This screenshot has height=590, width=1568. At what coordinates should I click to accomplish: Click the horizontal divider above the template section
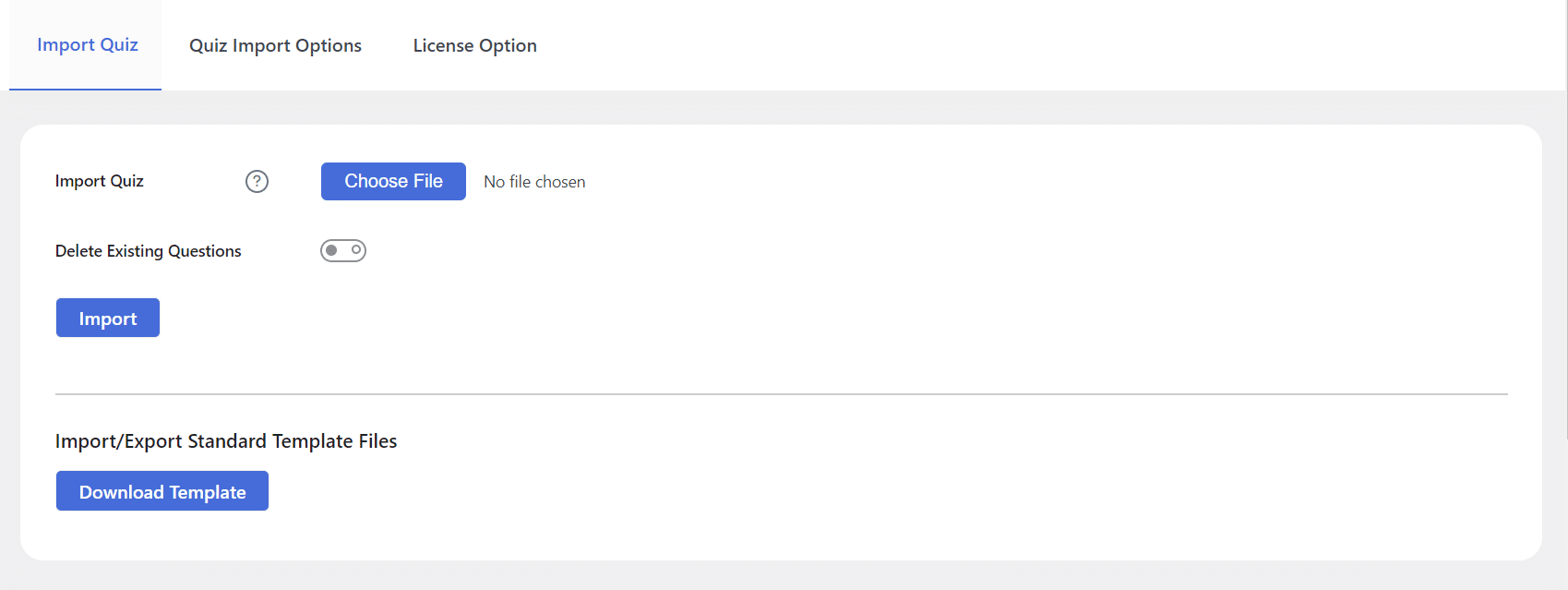click(781, 394)
